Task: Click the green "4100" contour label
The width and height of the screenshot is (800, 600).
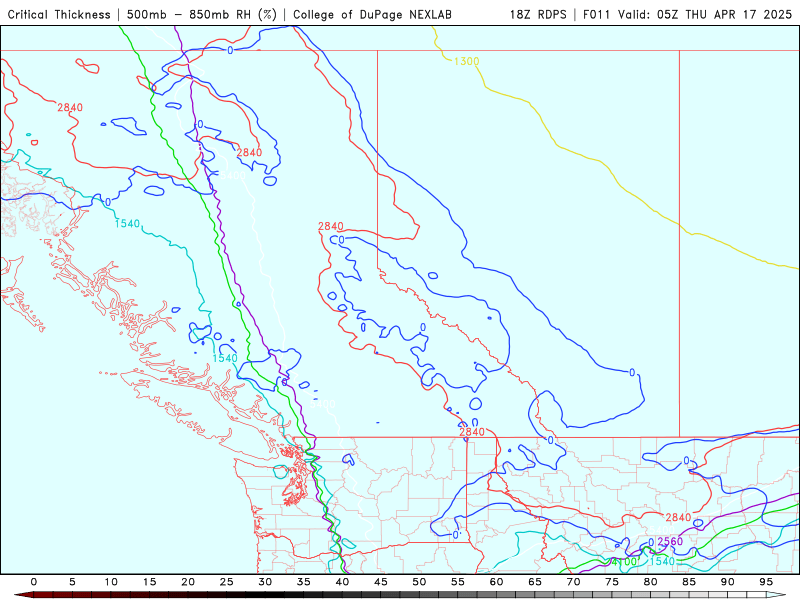Action: 624,562
